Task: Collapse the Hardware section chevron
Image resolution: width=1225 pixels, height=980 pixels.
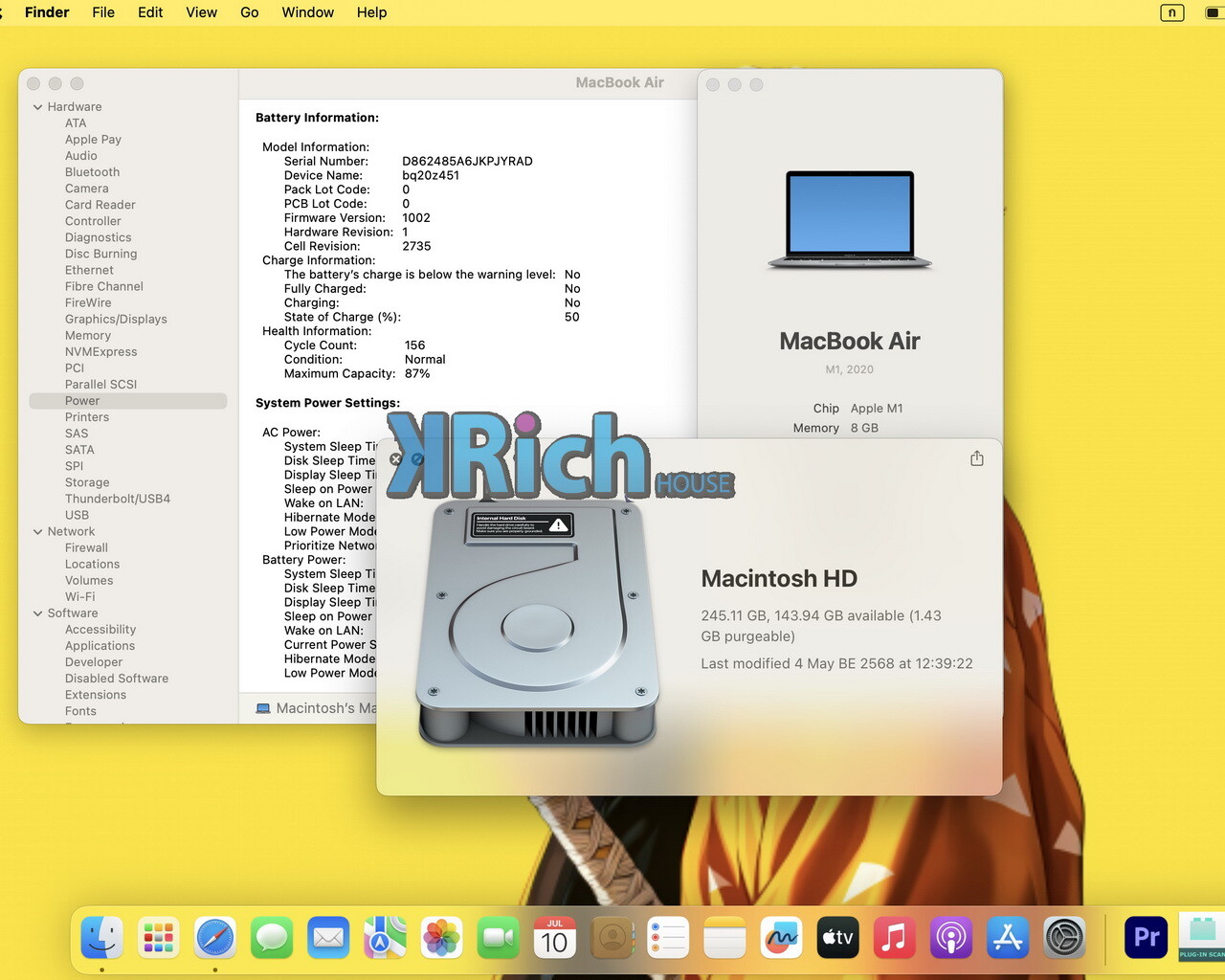Action: [x=38, y=107]
